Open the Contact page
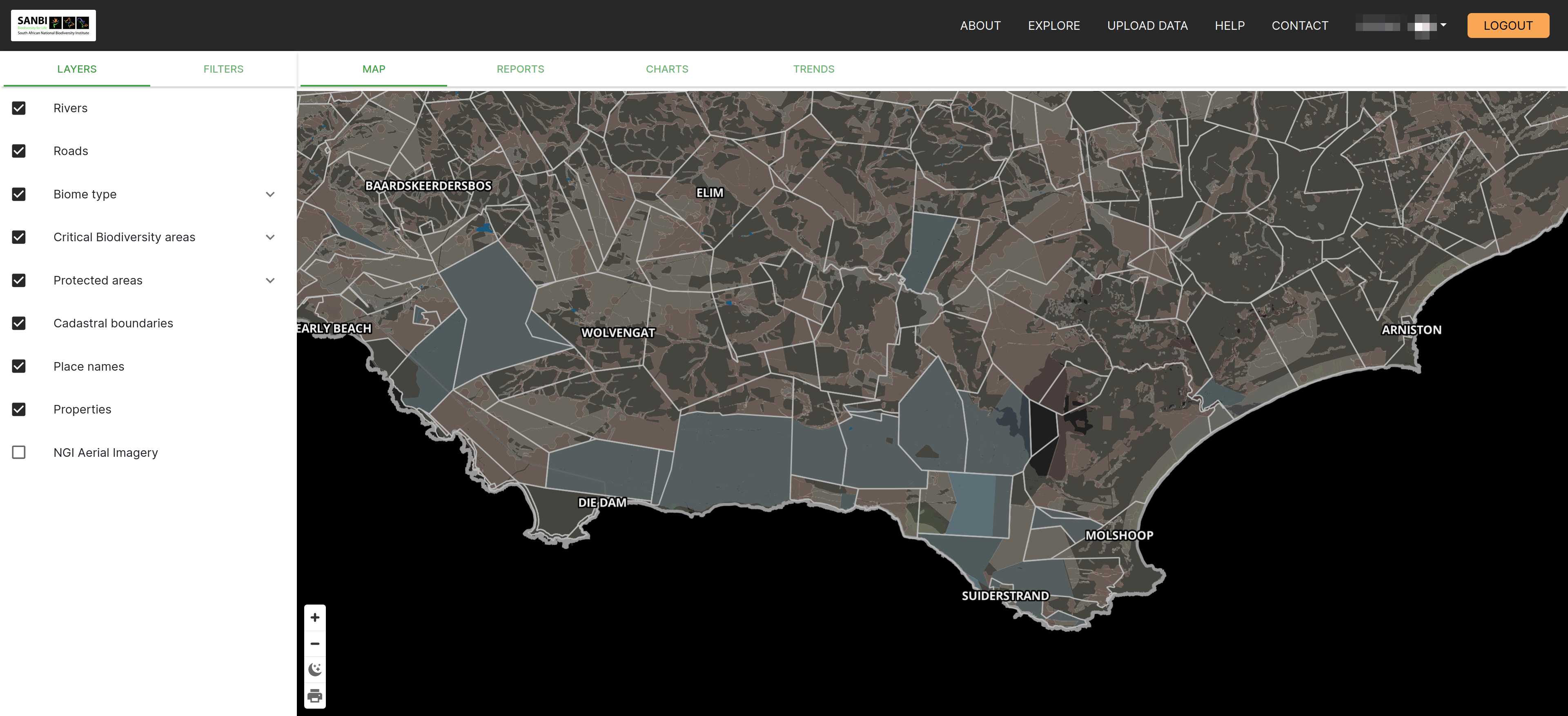 click(x=1300, y=26)
